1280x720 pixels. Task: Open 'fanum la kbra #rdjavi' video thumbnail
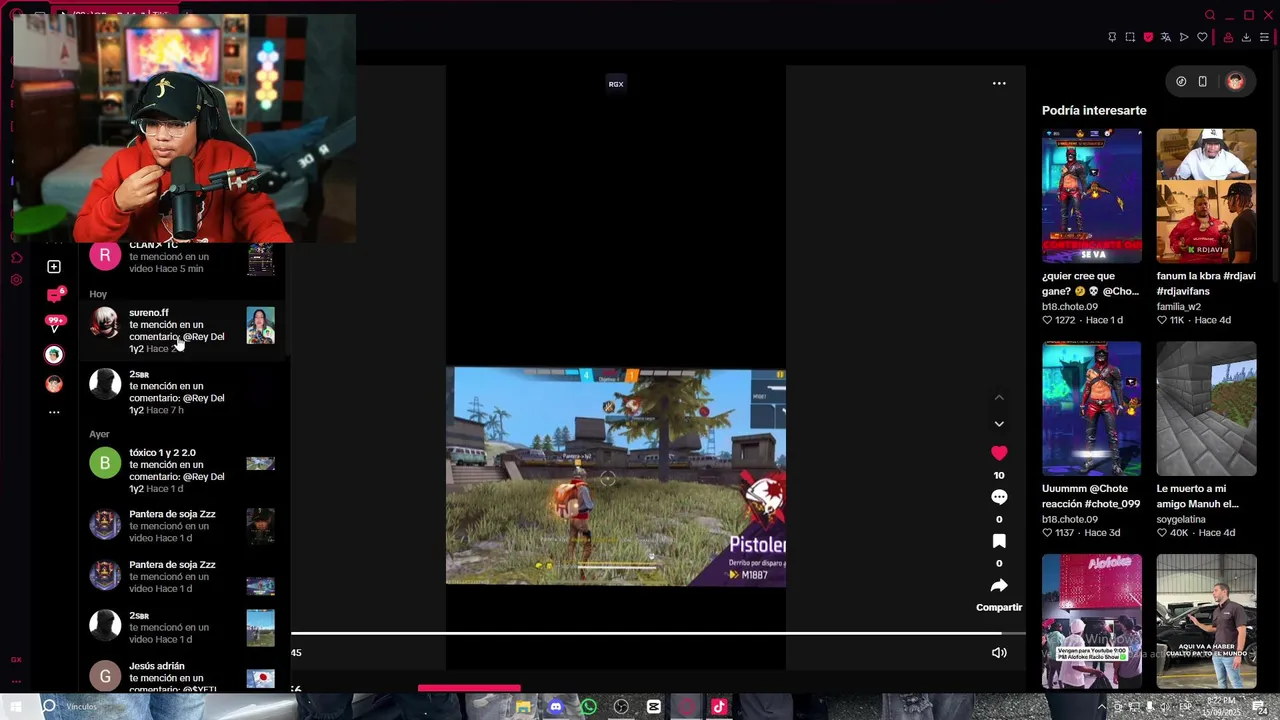coord(1207,196)
